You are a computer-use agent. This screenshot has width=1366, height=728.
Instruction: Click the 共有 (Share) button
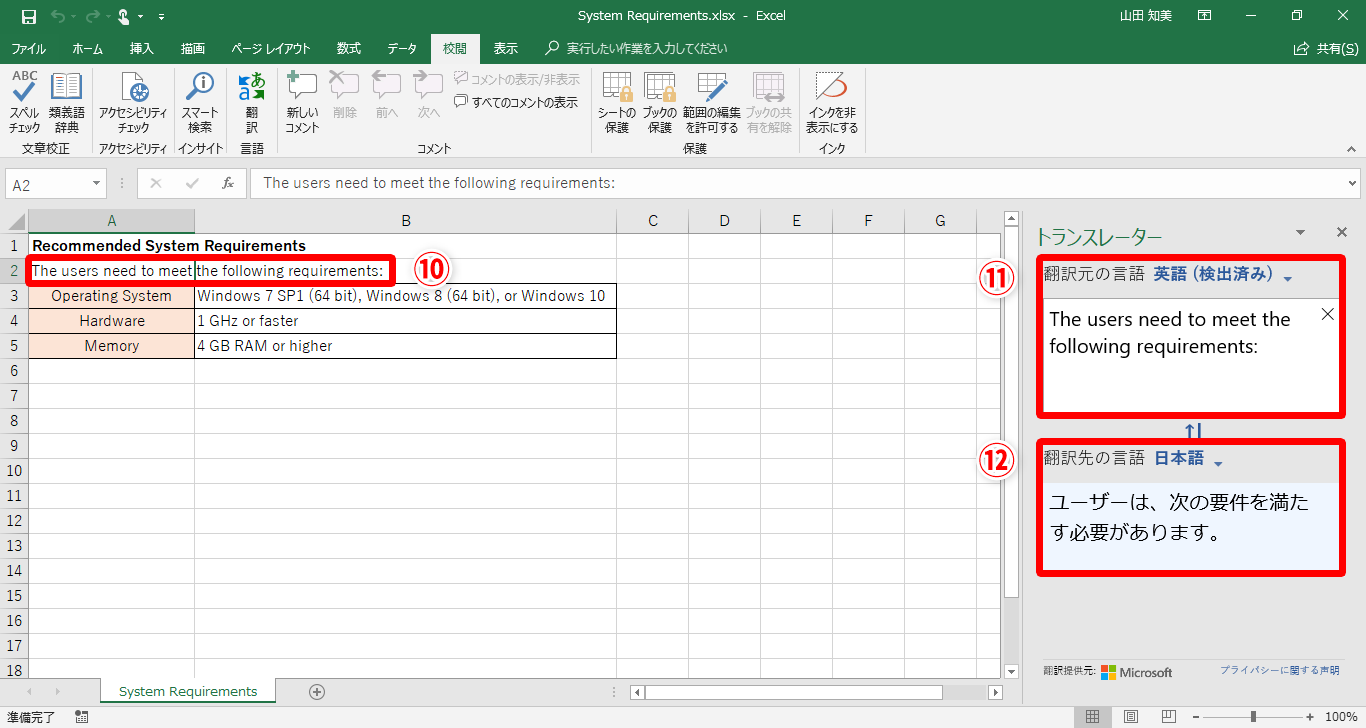click(1326, 48)
